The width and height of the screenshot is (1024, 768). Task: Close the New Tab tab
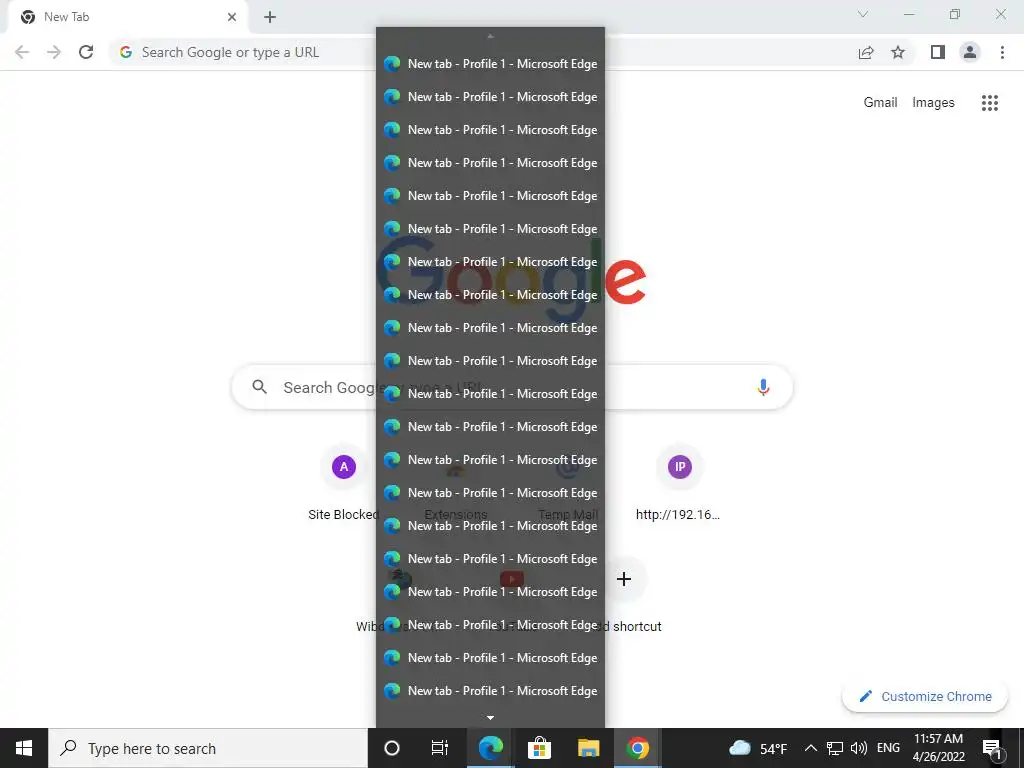coord(232,17)
